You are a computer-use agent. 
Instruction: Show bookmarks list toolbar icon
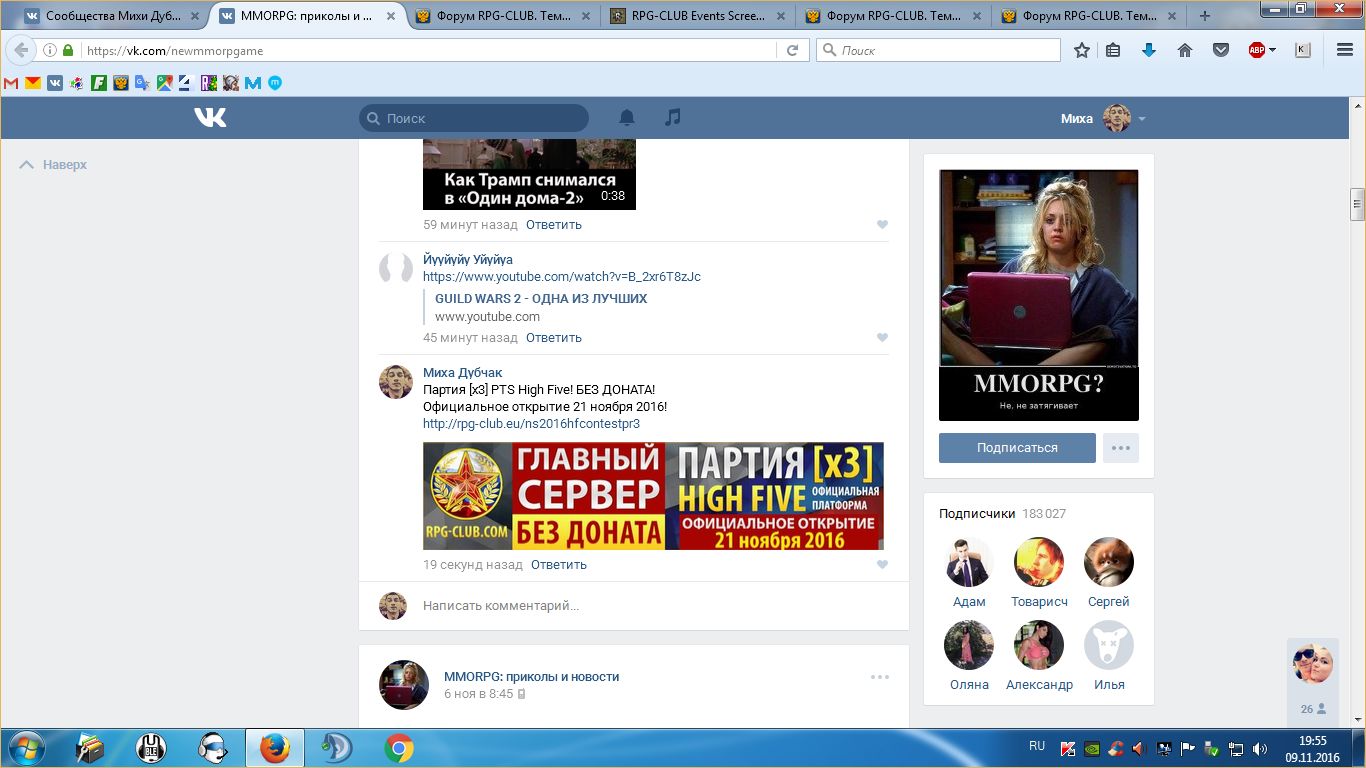pyautogui.click(x=1113, y=50)
